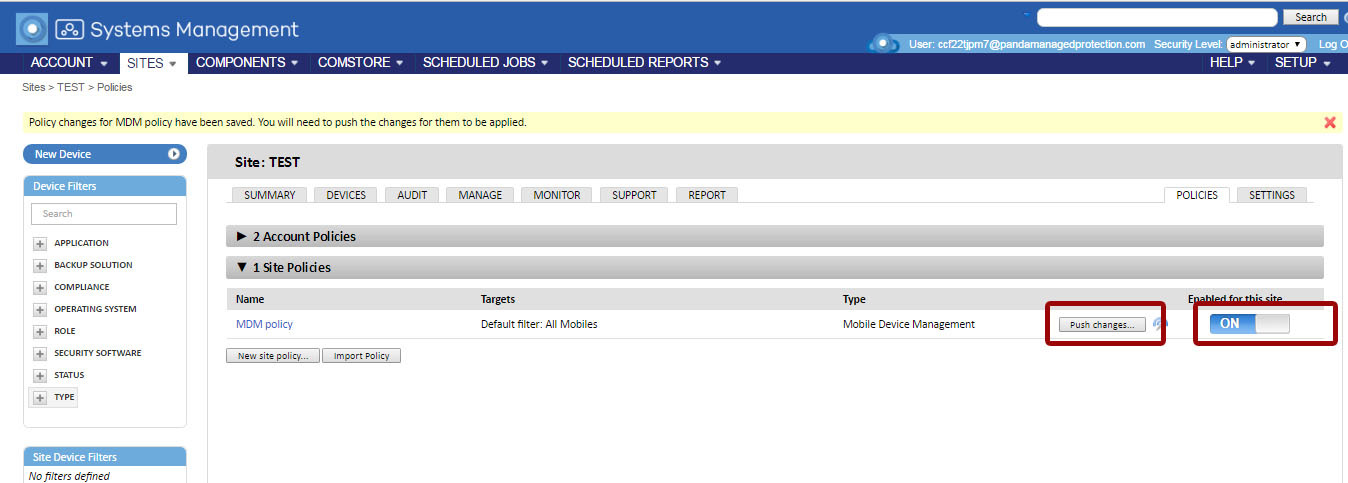Switch to the AUDIT tab
1348x483 pixels.
point(412,195)
